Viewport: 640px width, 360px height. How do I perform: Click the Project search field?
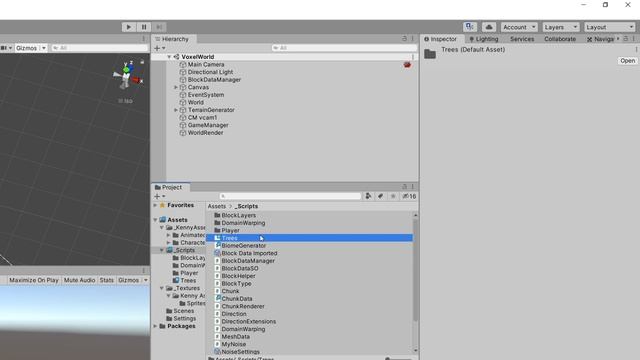click(x=290, y=196)
